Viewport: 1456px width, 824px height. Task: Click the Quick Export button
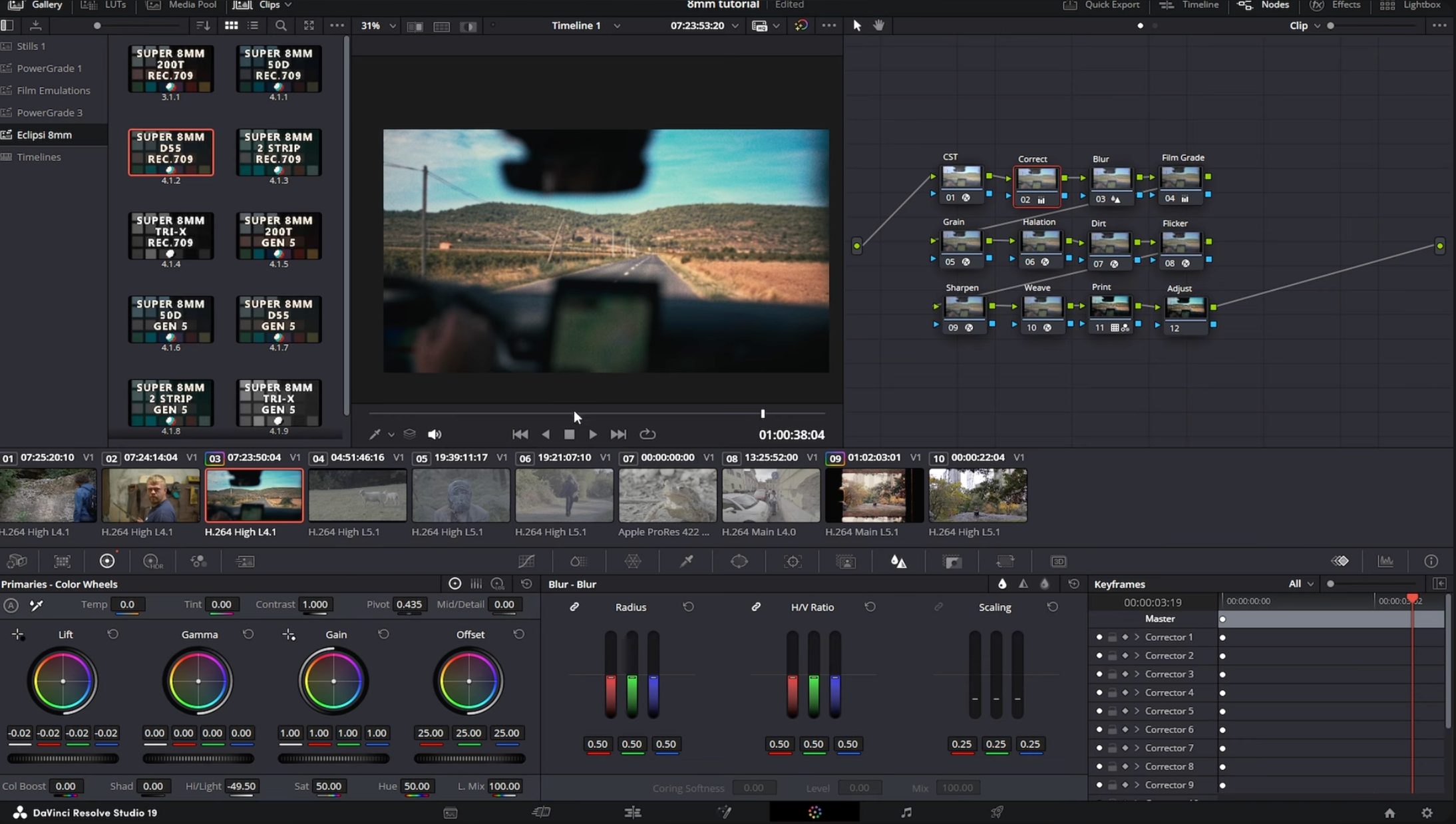click(x=1101, y=5)
